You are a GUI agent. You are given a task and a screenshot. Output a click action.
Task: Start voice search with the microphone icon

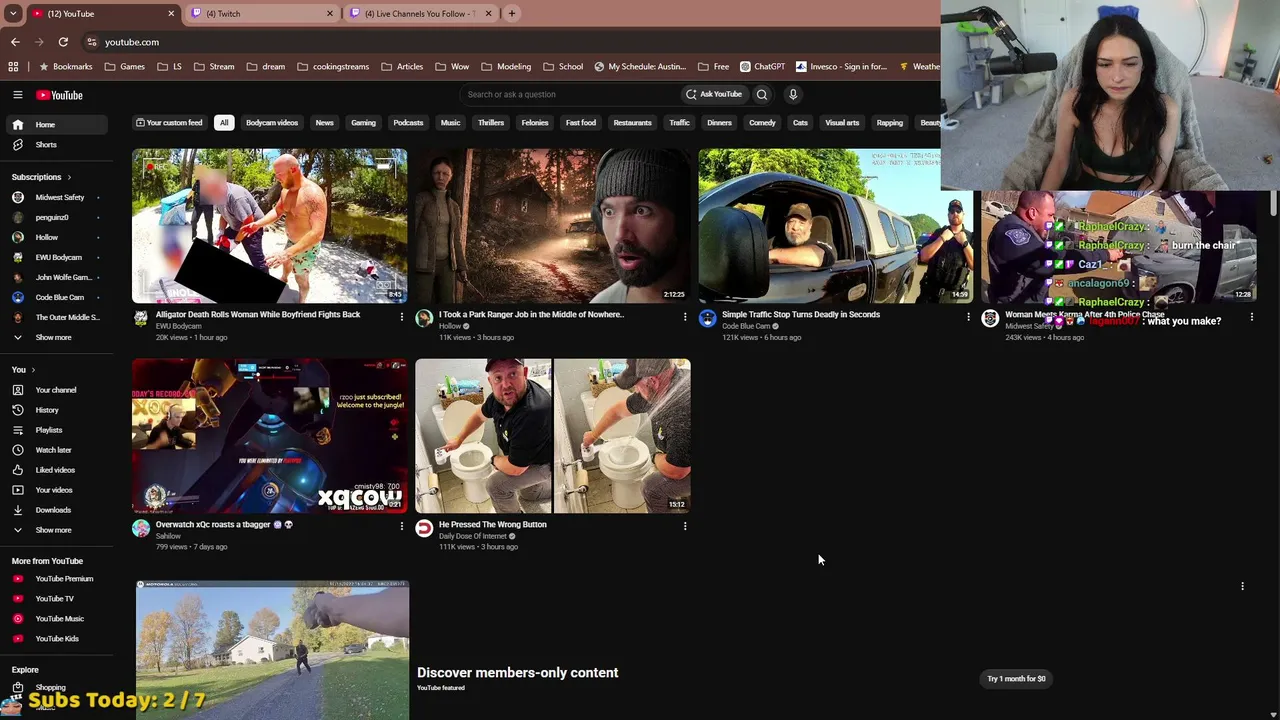(x=793, y=94)
